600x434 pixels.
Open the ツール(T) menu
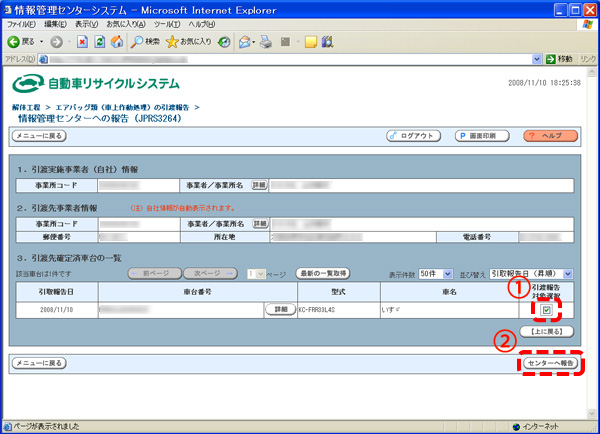tap(167, 24)
